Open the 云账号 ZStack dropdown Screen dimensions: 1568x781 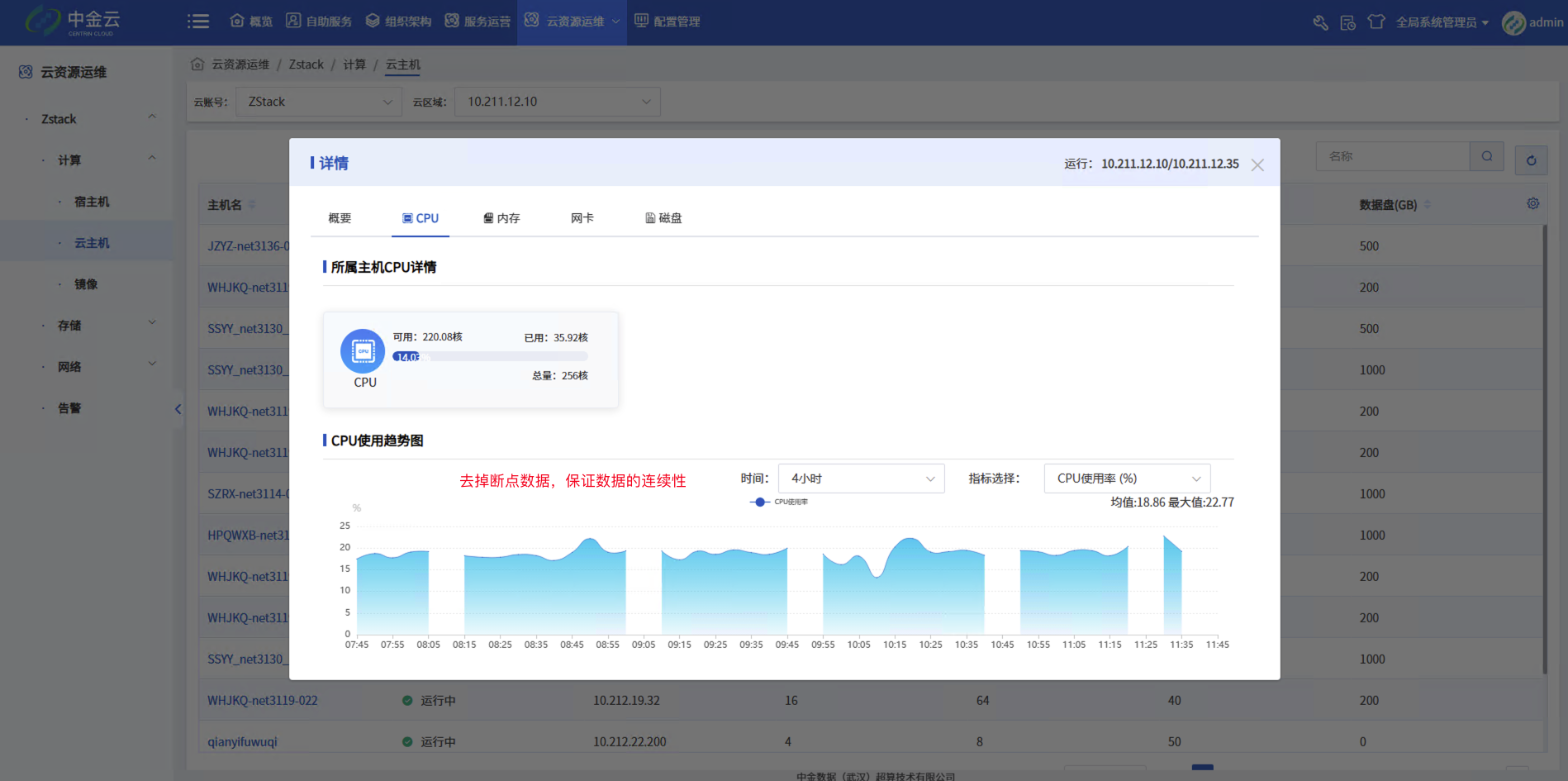pyautogui.click(x=318, y=102)
